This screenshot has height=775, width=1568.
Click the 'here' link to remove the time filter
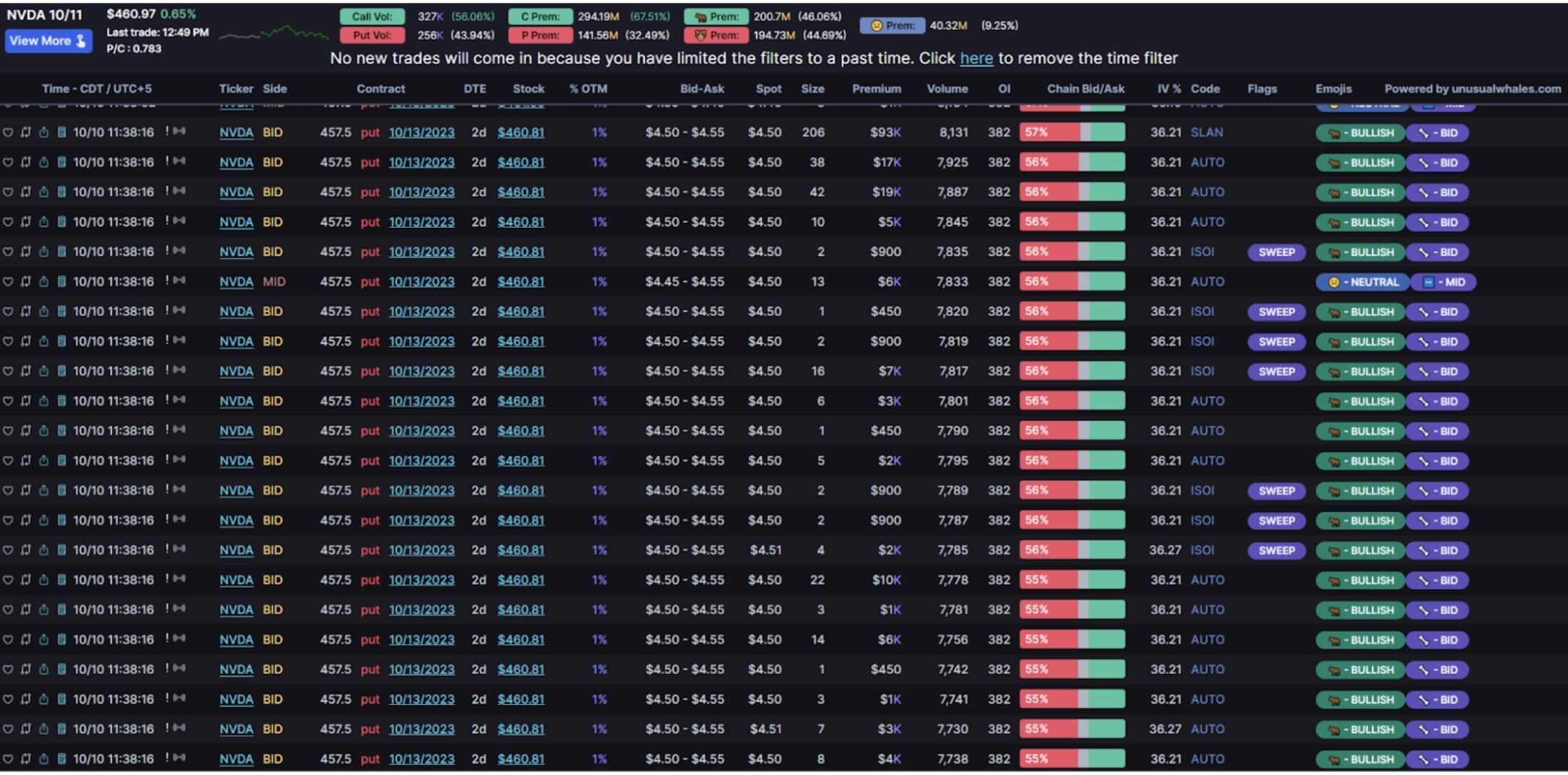(x=976, y=58)
